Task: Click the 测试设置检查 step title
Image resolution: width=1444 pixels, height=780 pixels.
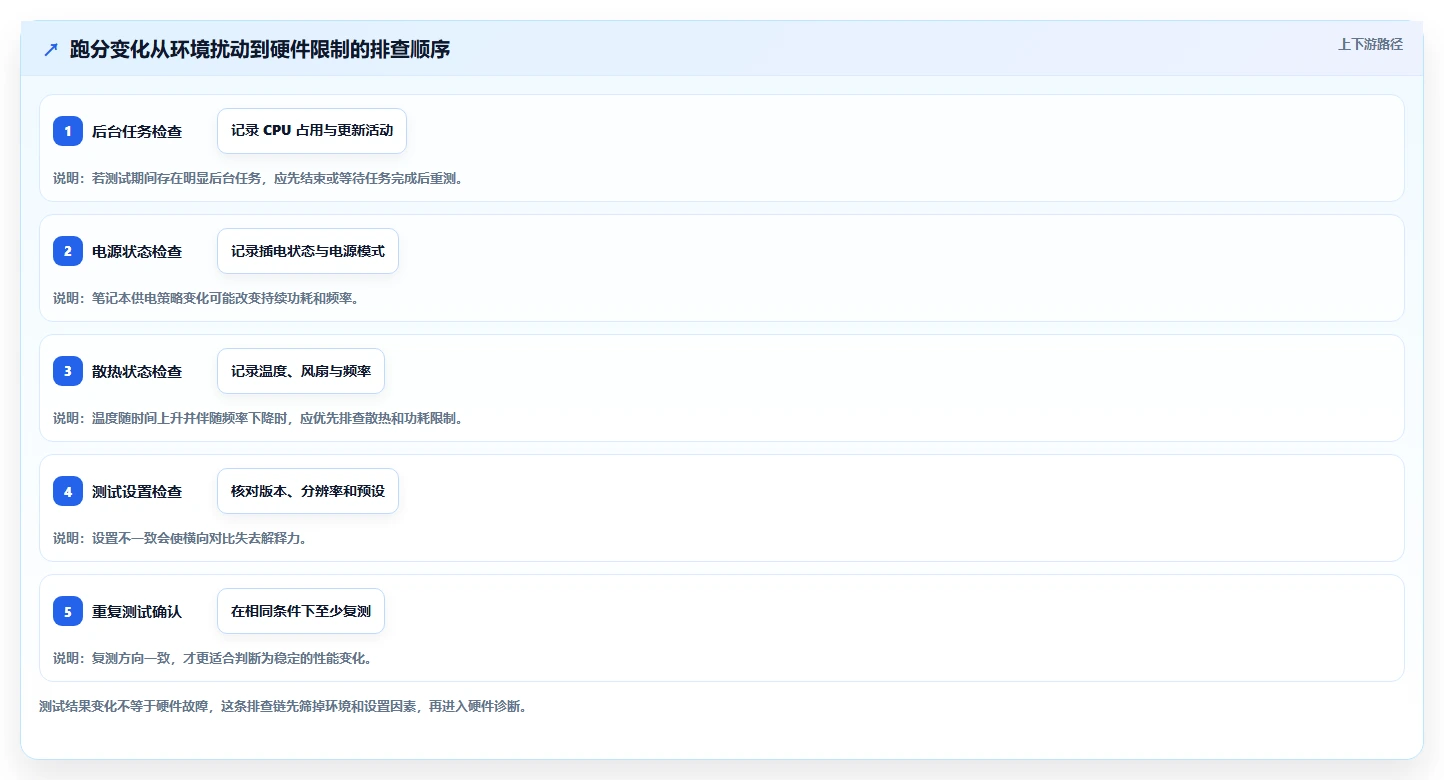Action: click(137, 491)
